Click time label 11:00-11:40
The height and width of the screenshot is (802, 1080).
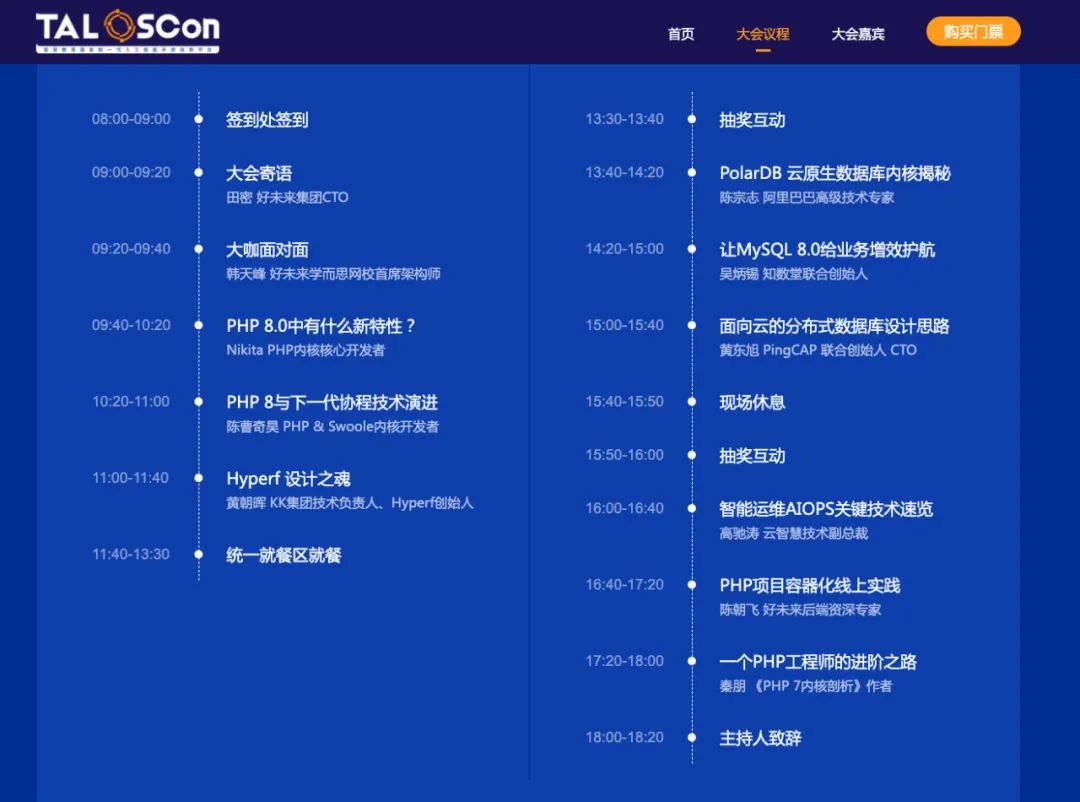pos(131,478)
